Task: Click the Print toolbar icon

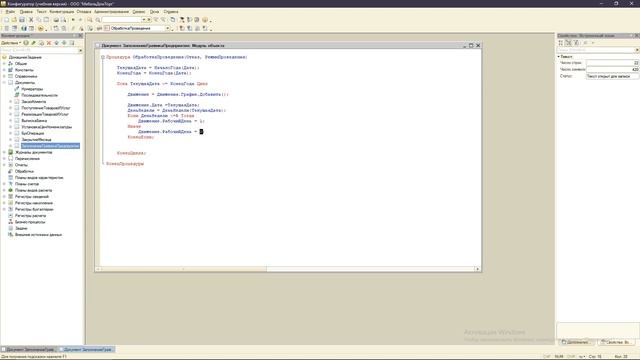Action: (56, 20)
